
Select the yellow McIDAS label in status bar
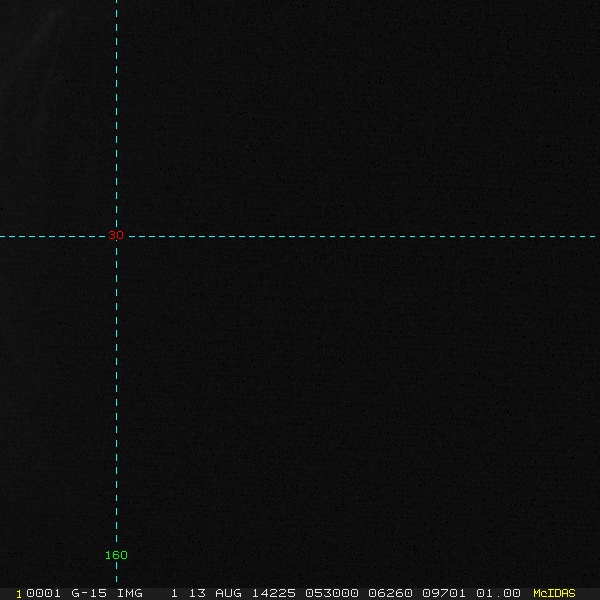pos(554,593)
